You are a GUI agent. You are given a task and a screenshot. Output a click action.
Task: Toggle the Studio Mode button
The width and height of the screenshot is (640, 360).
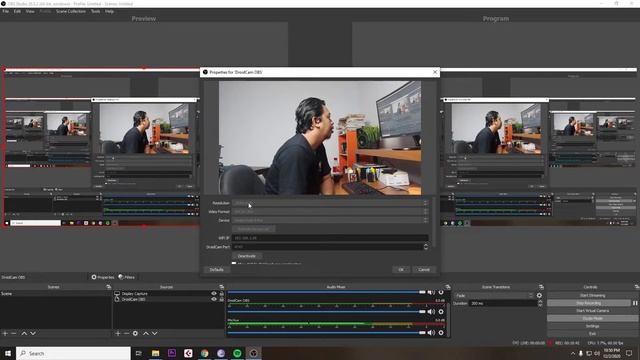click(592, 318)
